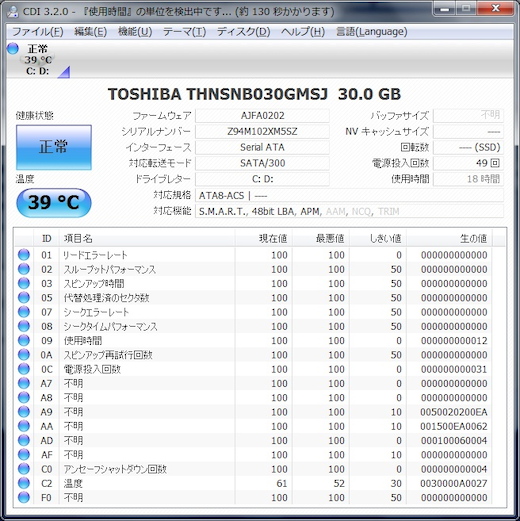Click status circle for 05 代替処理済のセクタ数
The image size is (520, 521).
point(24,298)
